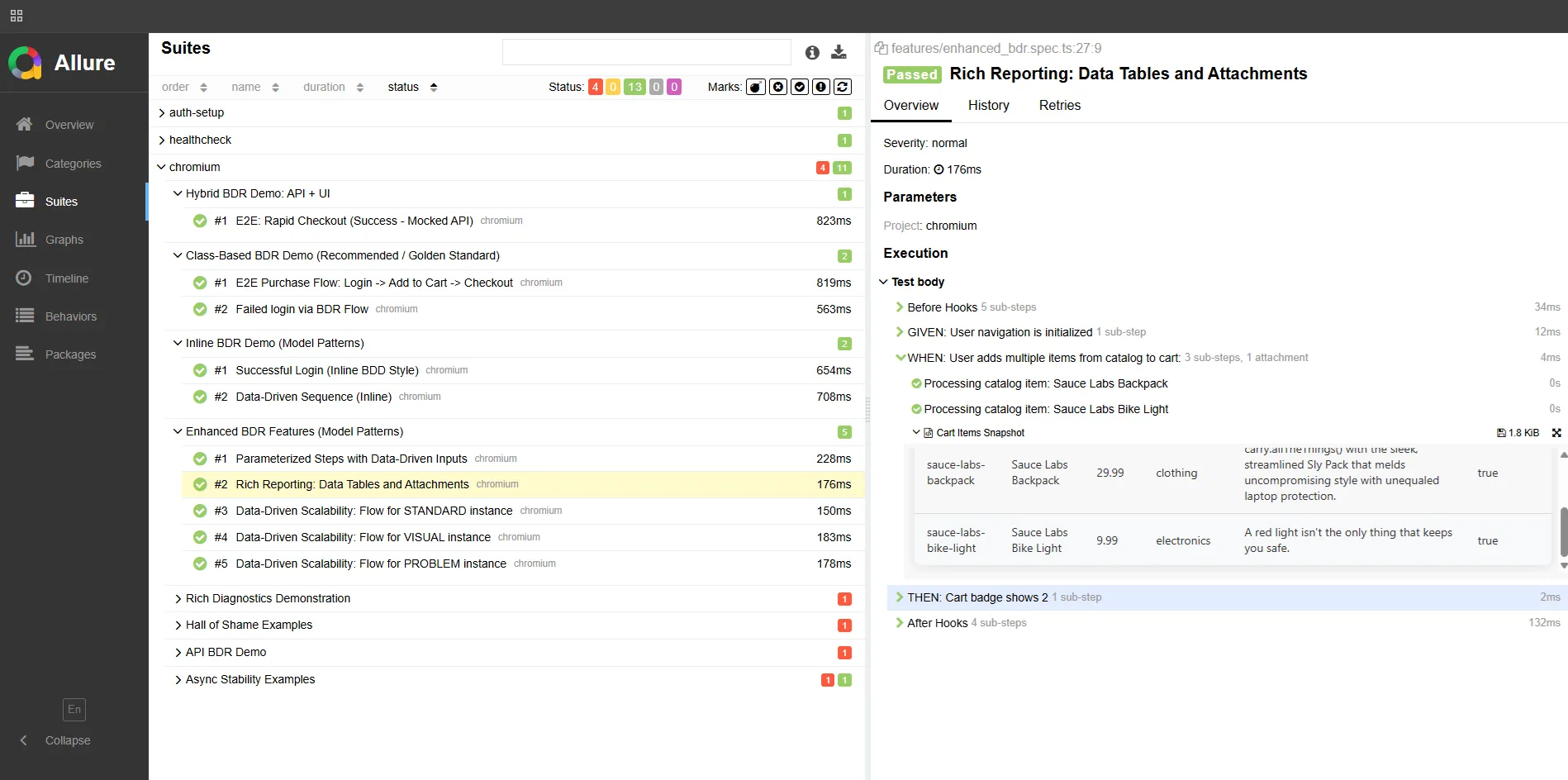The width and height of the screenshot is (1568, 780).
Task: Change language with the En button
Action: click(74, 709)
